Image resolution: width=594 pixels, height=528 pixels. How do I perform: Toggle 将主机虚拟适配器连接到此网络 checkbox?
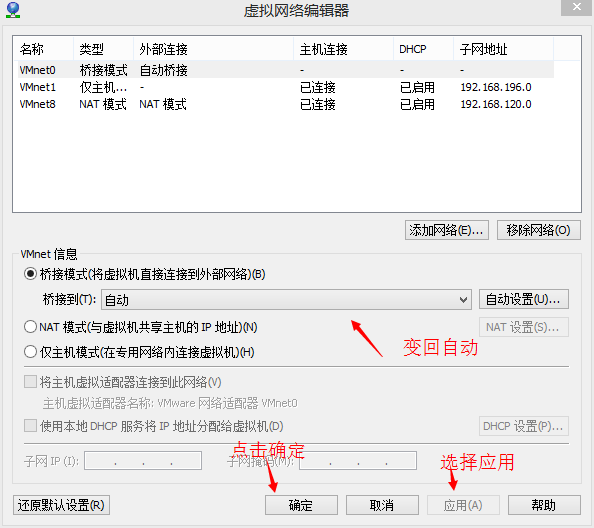[30, 382]
